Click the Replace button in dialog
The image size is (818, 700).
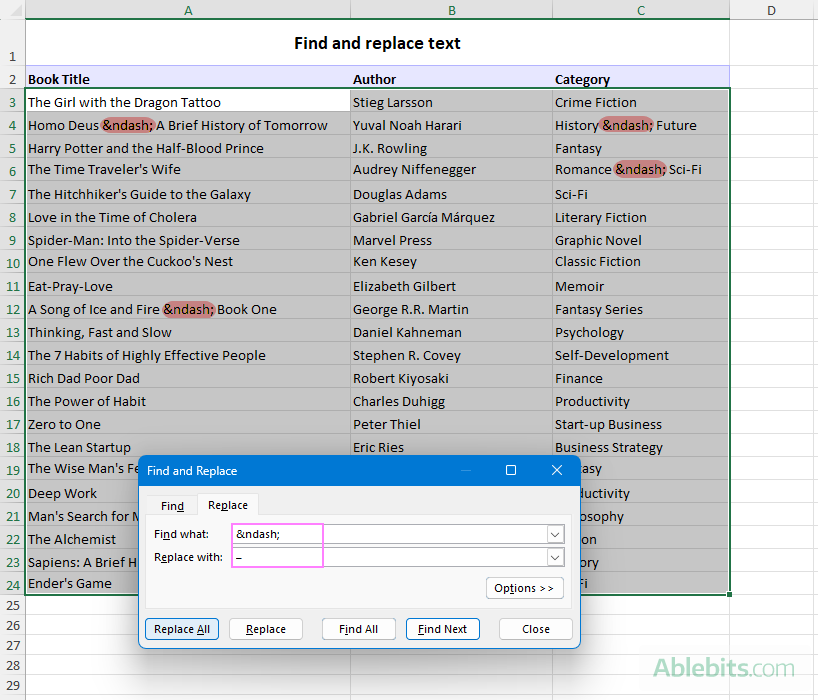(x=266, y=629)
